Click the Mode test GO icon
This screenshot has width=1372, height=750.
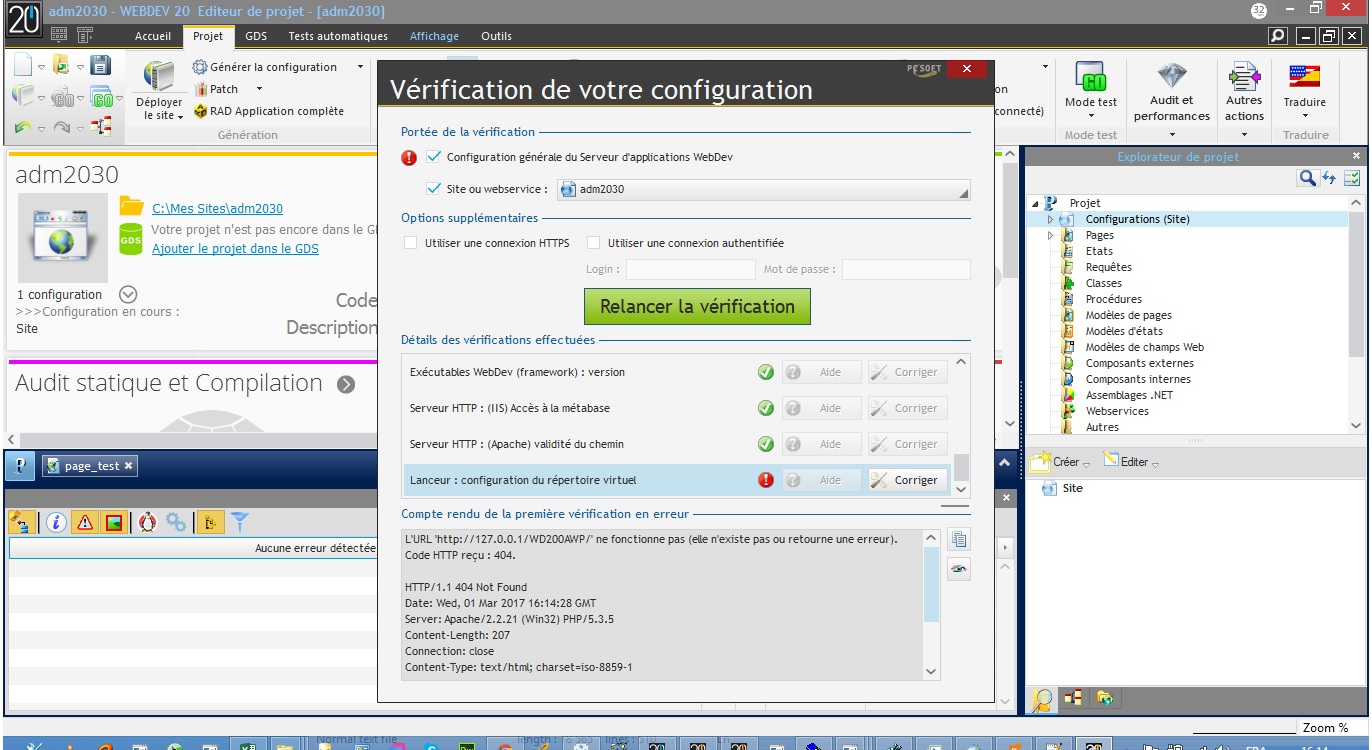(x=1090, y=77)
